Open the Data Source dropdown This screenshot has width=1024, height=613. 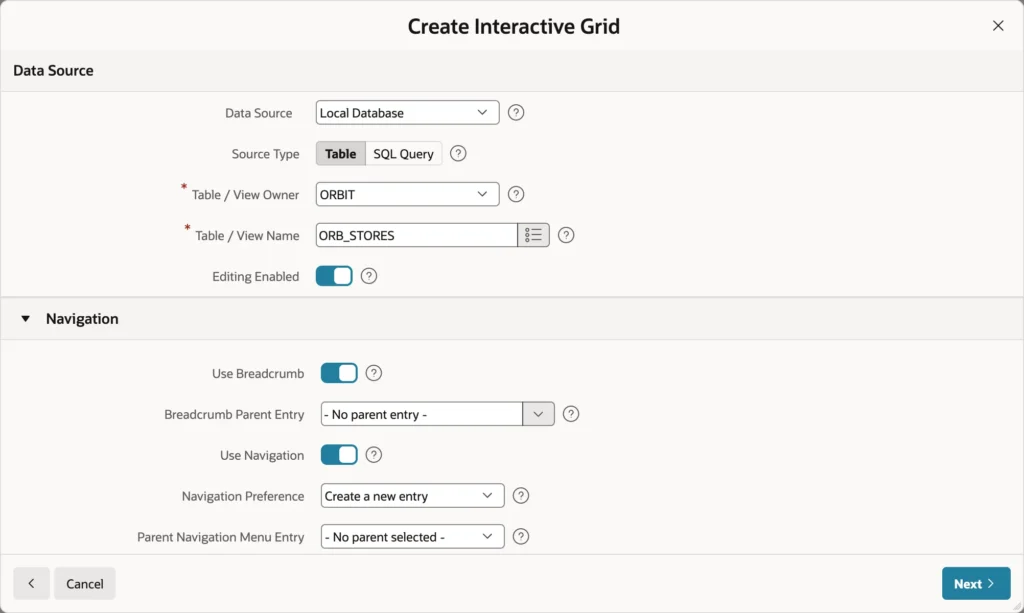coord(408,112)
